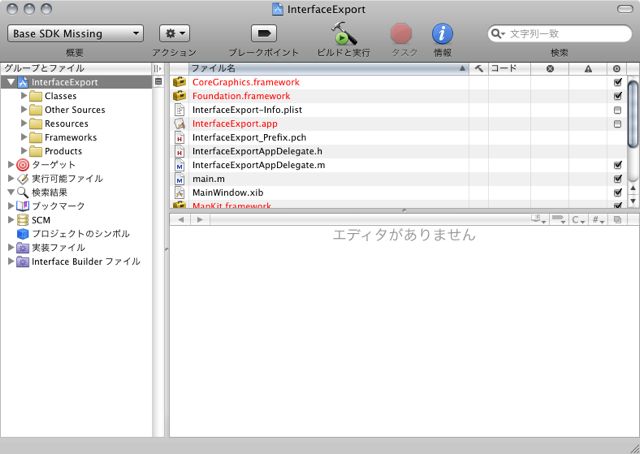Select InterfaceExport.app in the file list
This screenshot has height=454, width=640.
235,124
